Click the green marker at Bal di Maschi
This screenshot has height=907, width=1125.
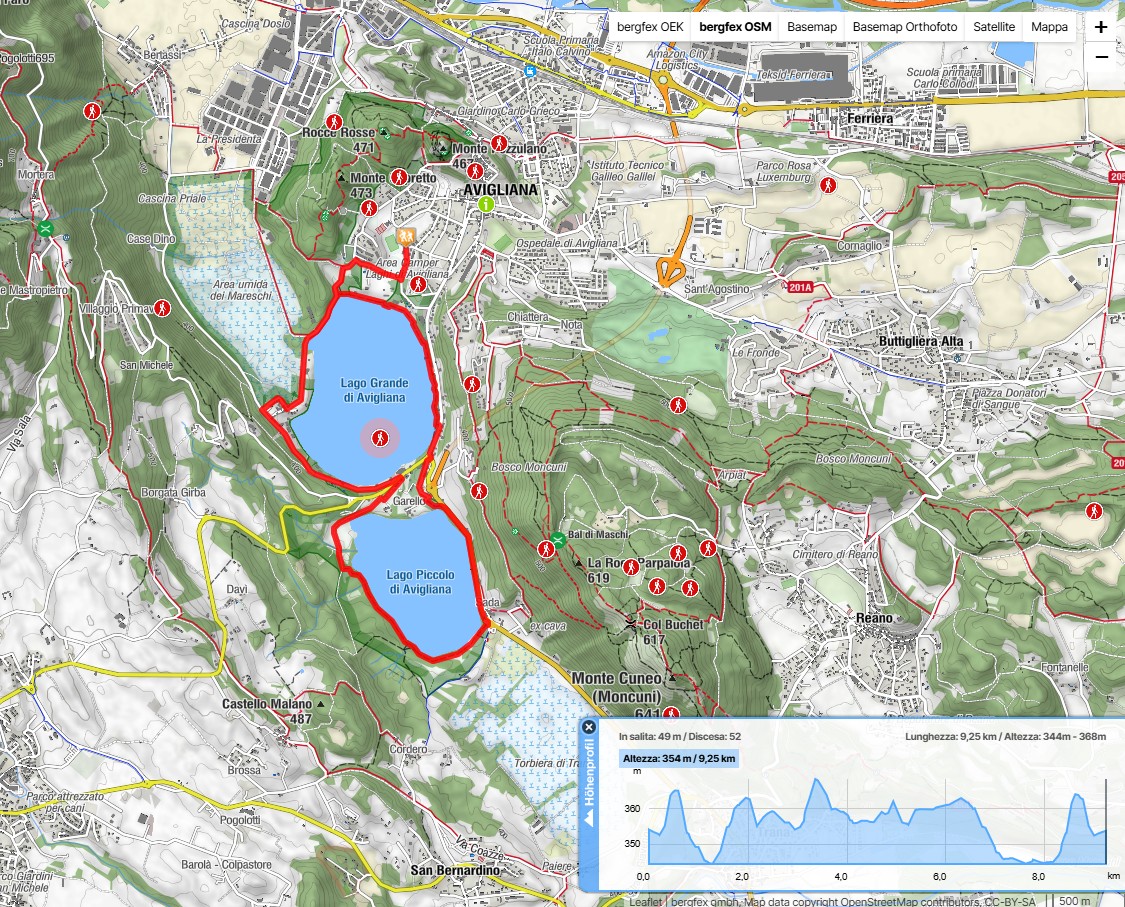pyautogui.click(x=558, y=541)
